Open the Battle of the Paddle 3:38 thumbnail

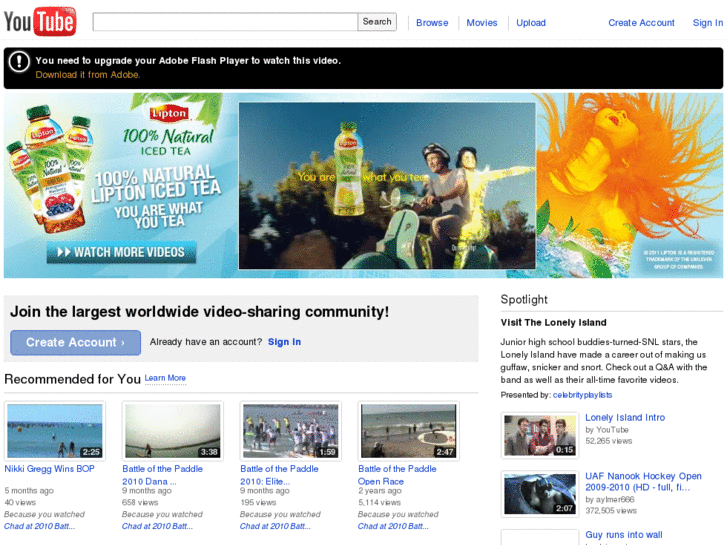click(x=172, y=431)
